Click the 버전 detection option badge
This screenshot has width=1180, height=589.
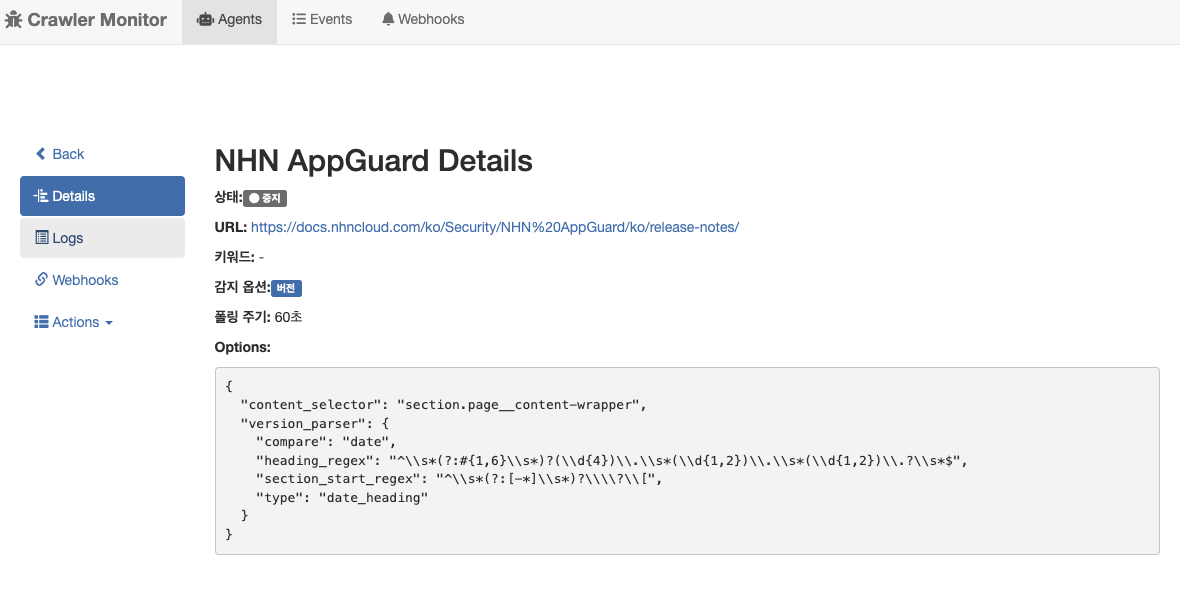286,288
